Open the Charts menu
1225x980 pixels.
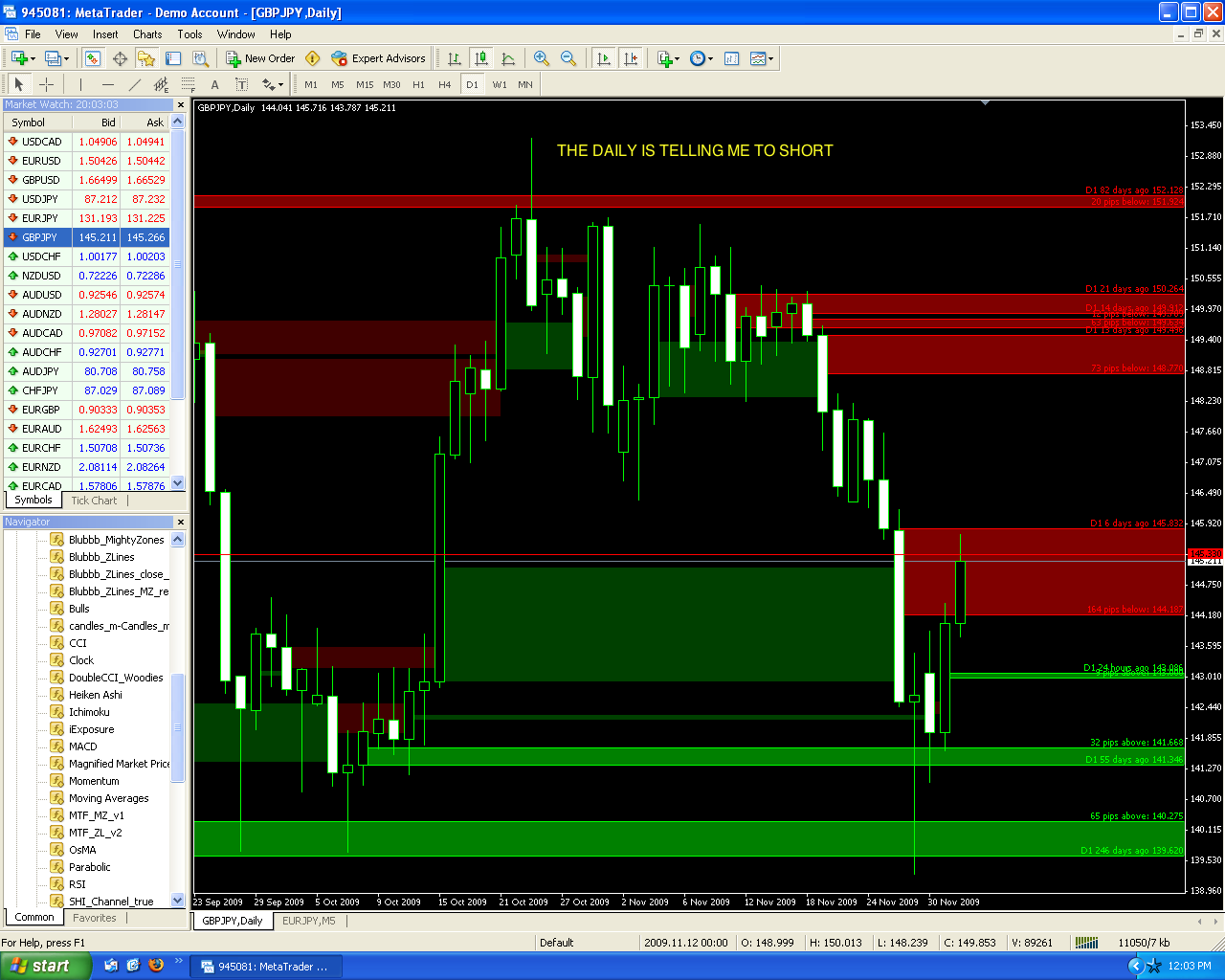[x=147, y=34]
